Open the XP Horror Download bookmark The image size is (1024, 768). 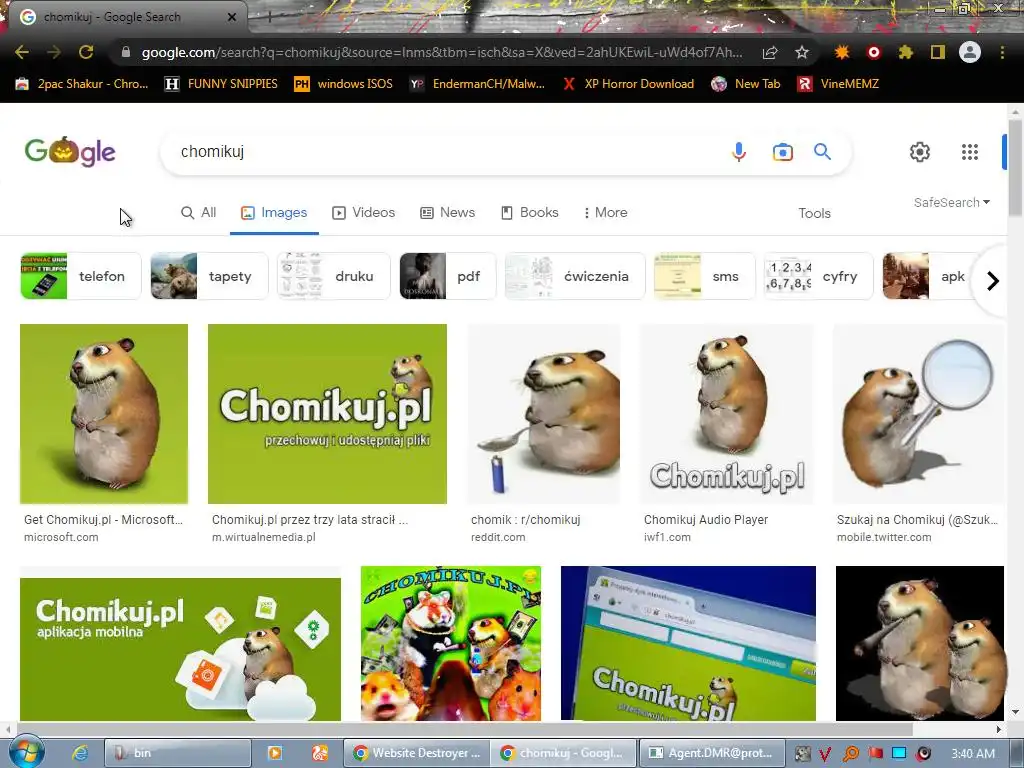coord(628,84)
